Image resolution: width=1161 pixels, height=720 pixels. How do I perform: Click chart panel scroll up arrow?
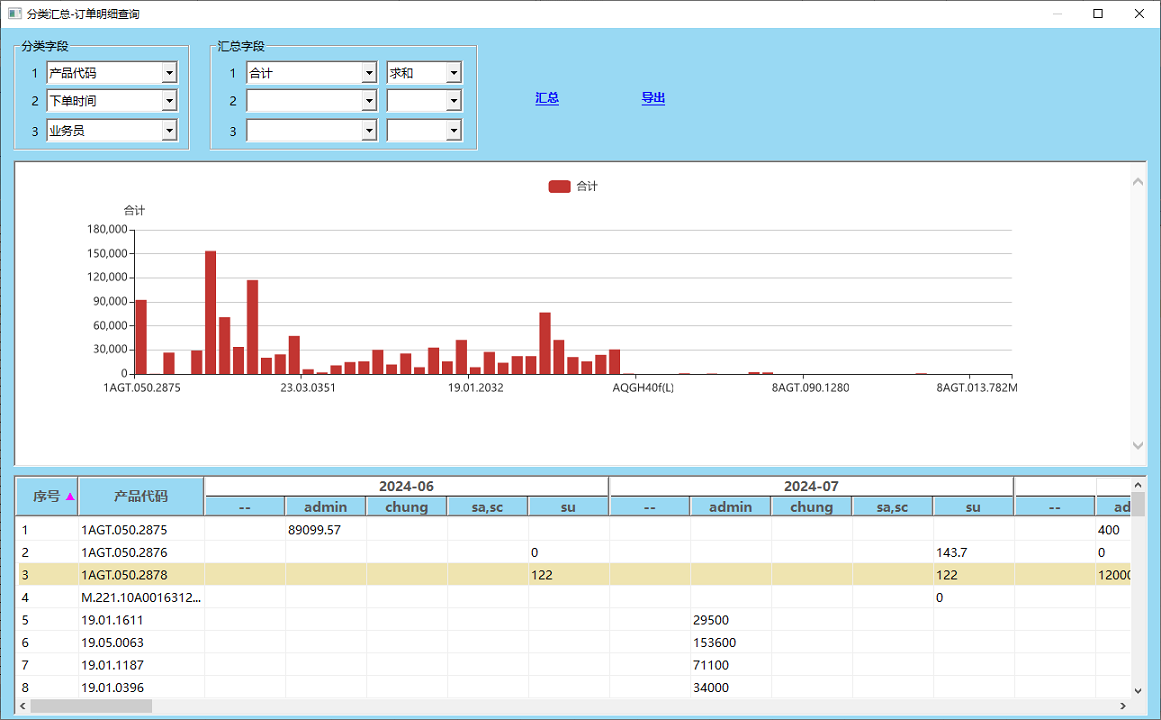click(x=1138, y=181)
